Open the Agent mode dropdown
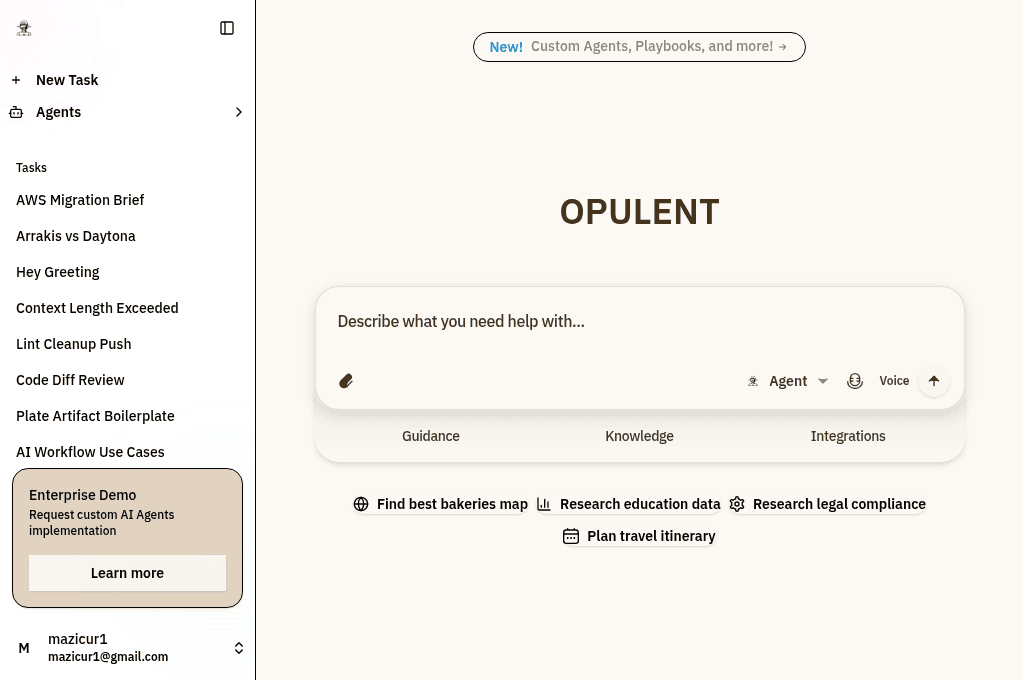 [789, 381]
